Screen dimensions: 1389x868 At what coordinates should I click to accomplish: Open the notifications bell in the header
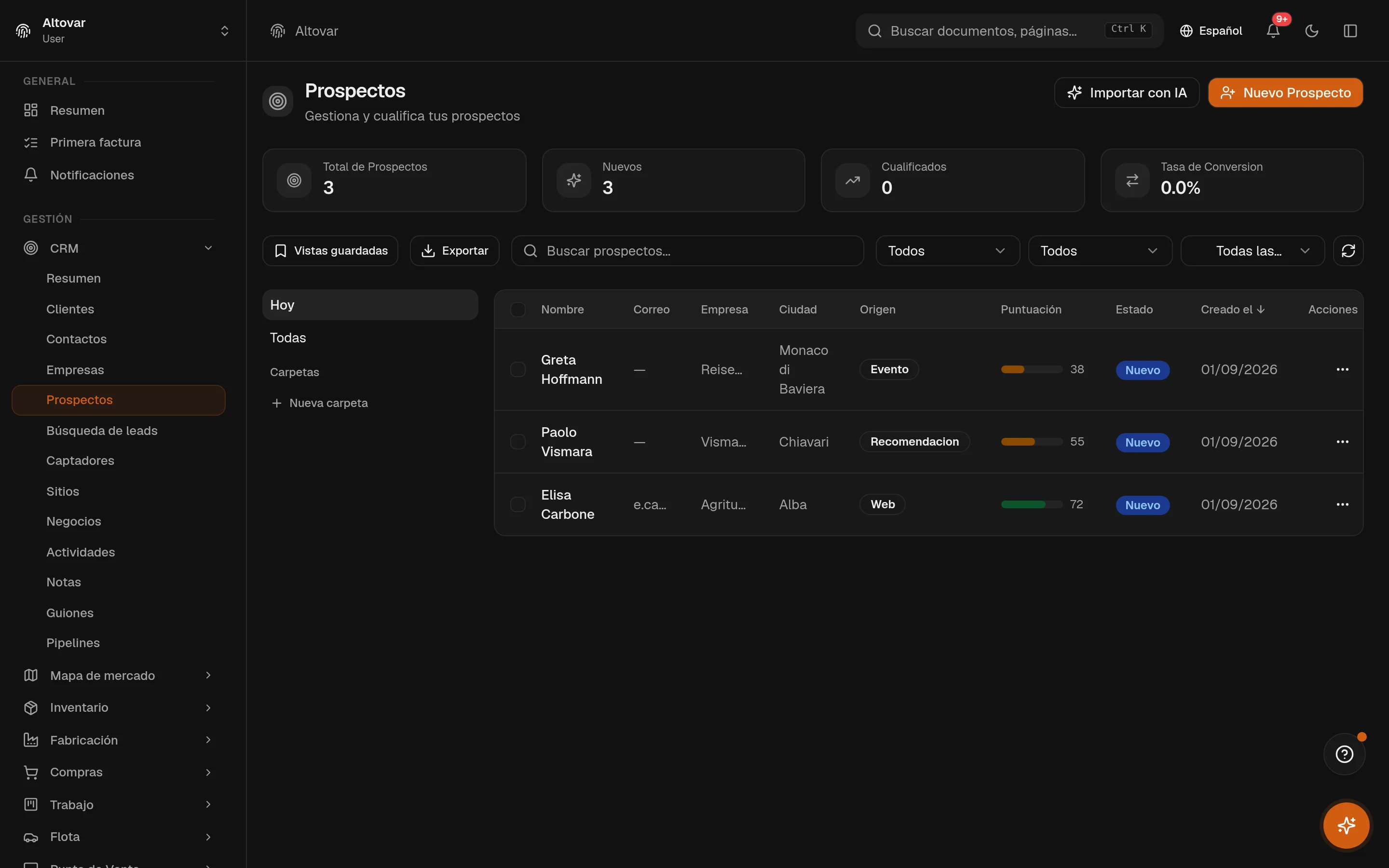tap(1272, 31)
